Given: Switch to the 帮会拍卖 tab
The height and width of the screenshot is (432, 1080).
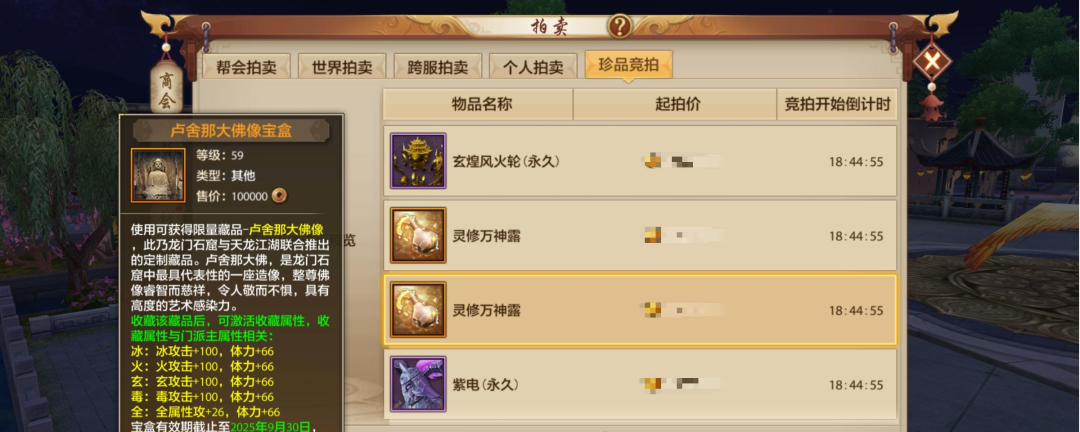Looking at the screenshot, I should 246,67.
